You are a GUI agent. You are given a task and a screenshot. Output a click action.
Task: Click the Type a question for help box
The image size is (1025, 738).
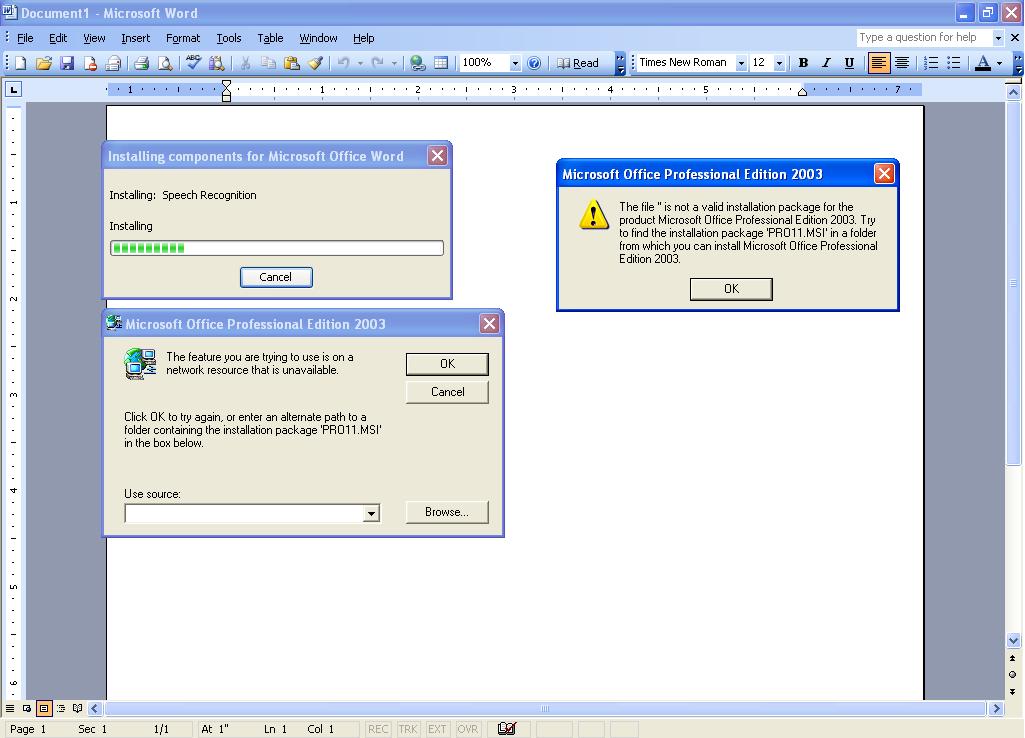[924, 38]
